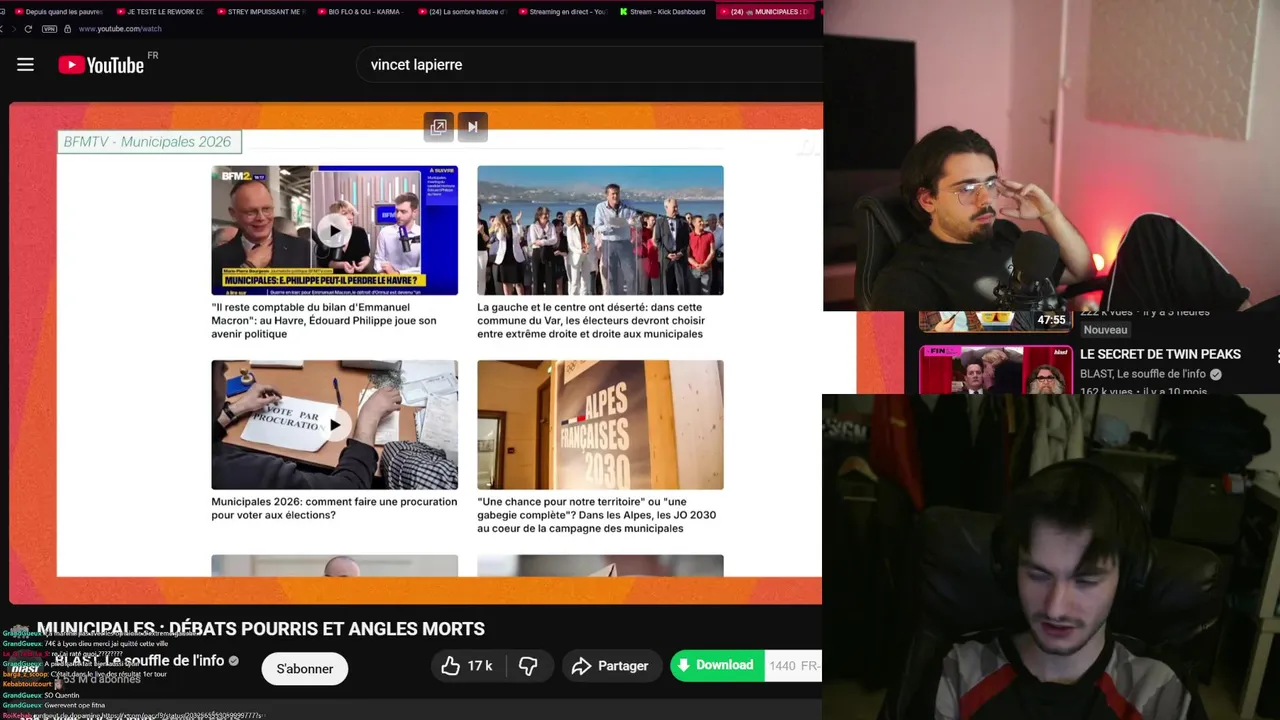1280x720 pixels.
Task: Open the Twin Peaks sidebar video thumbnail
Action: click(x=996, y=370)
